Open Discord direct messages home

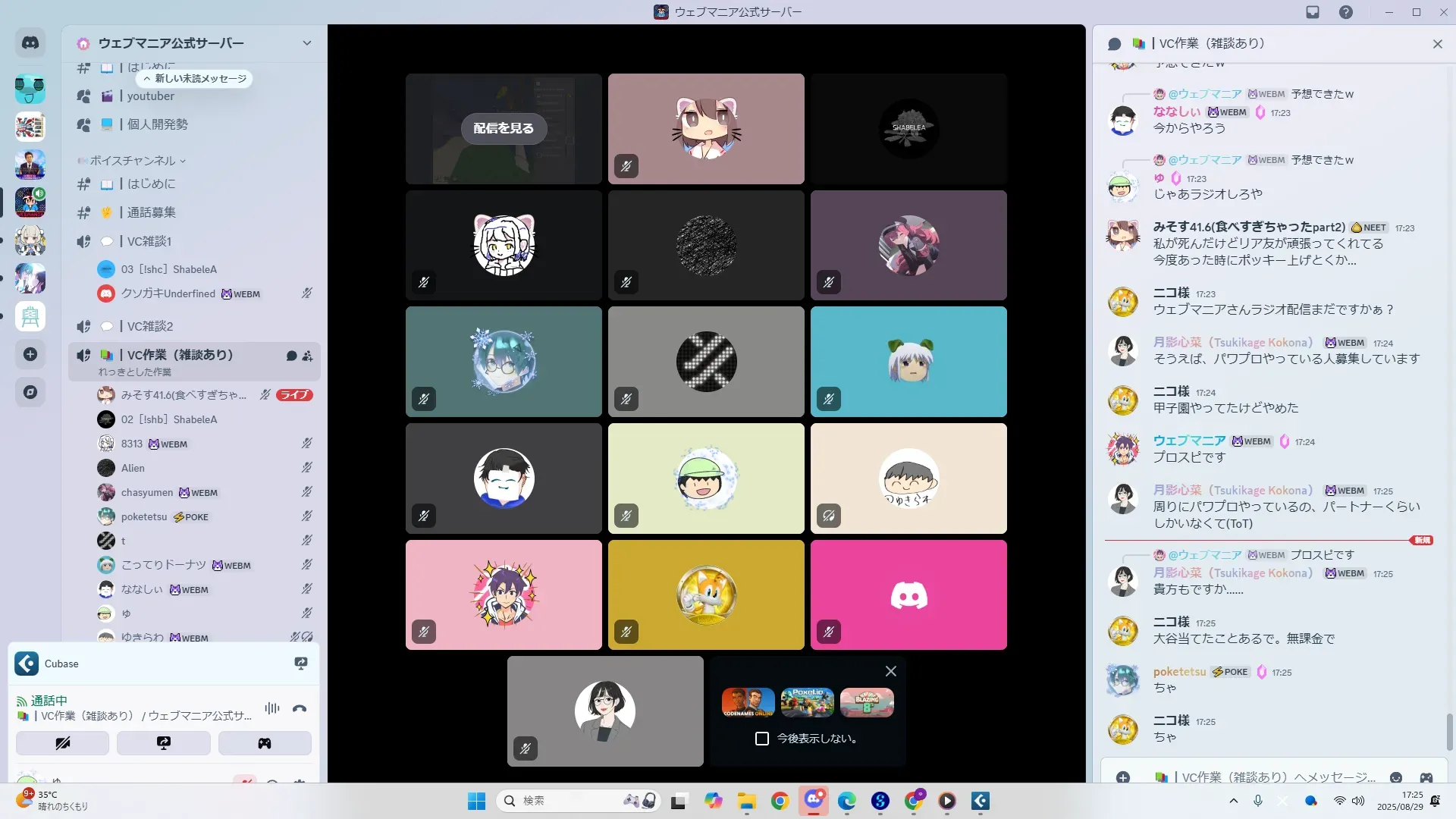pos(30,43)
